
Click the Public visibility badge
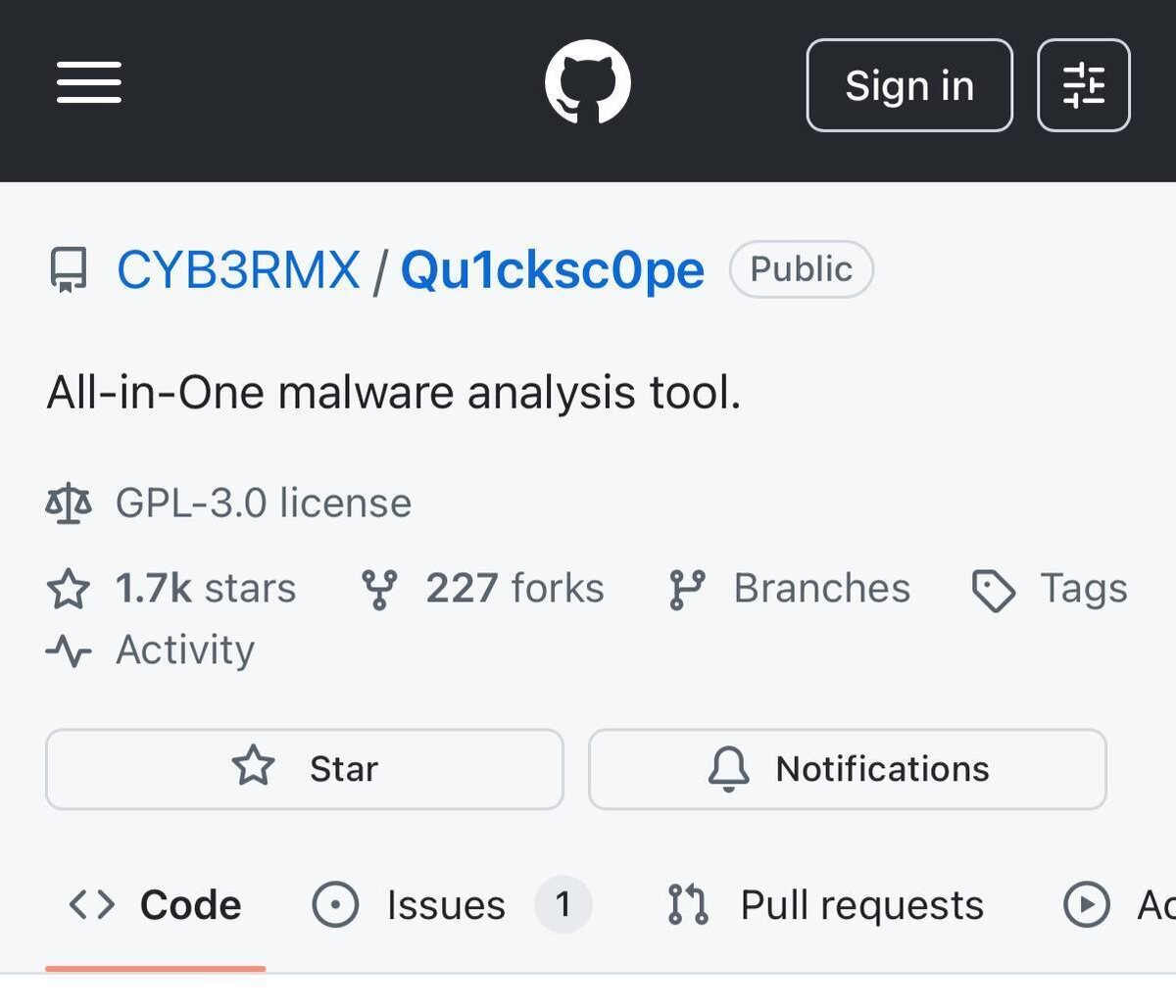click(801, 269)
